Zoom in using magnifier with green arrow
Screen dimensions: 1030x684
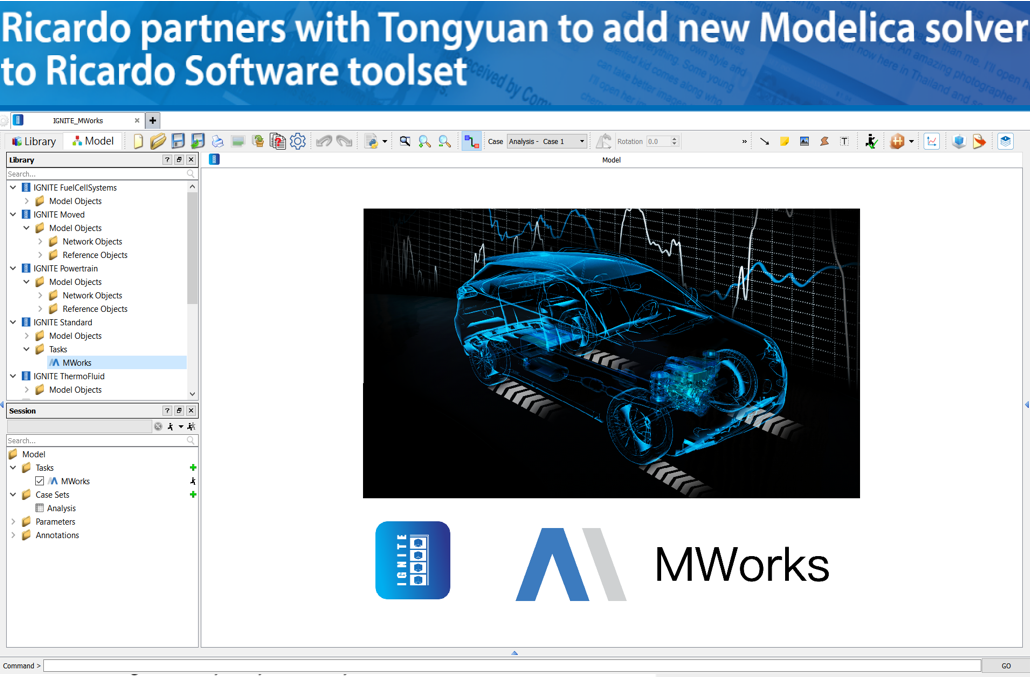[x=425, y=141]
